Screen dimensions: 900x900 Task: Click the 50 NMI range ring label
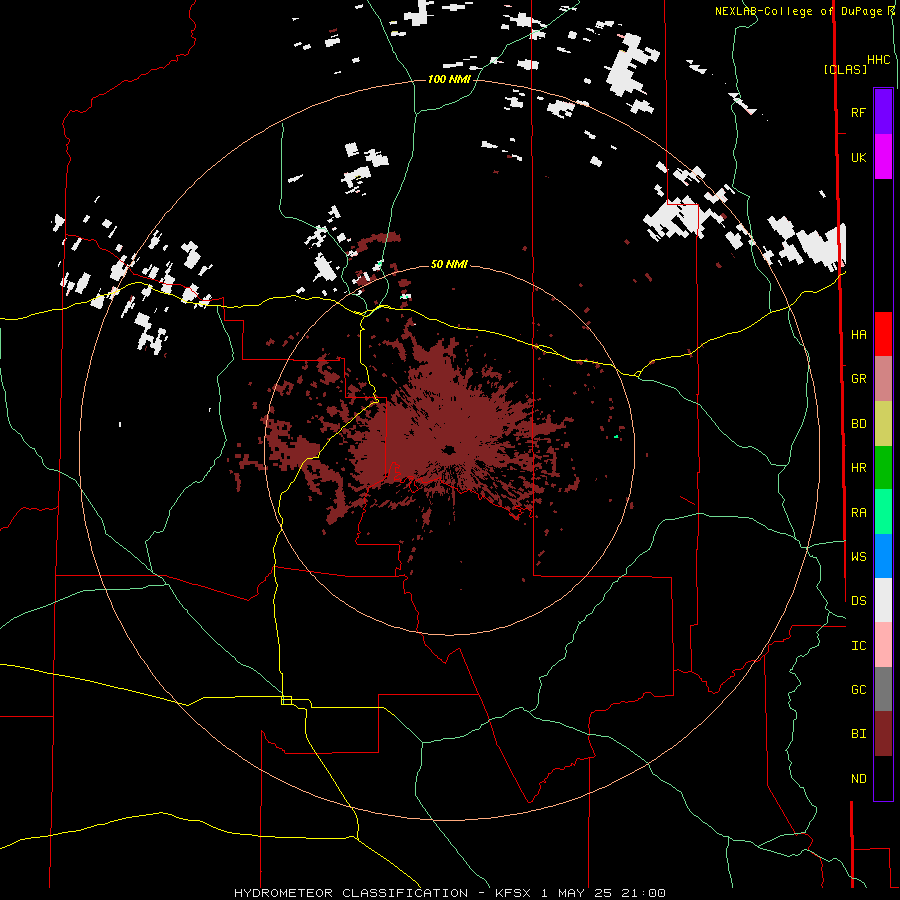click(x=449, y=264)
